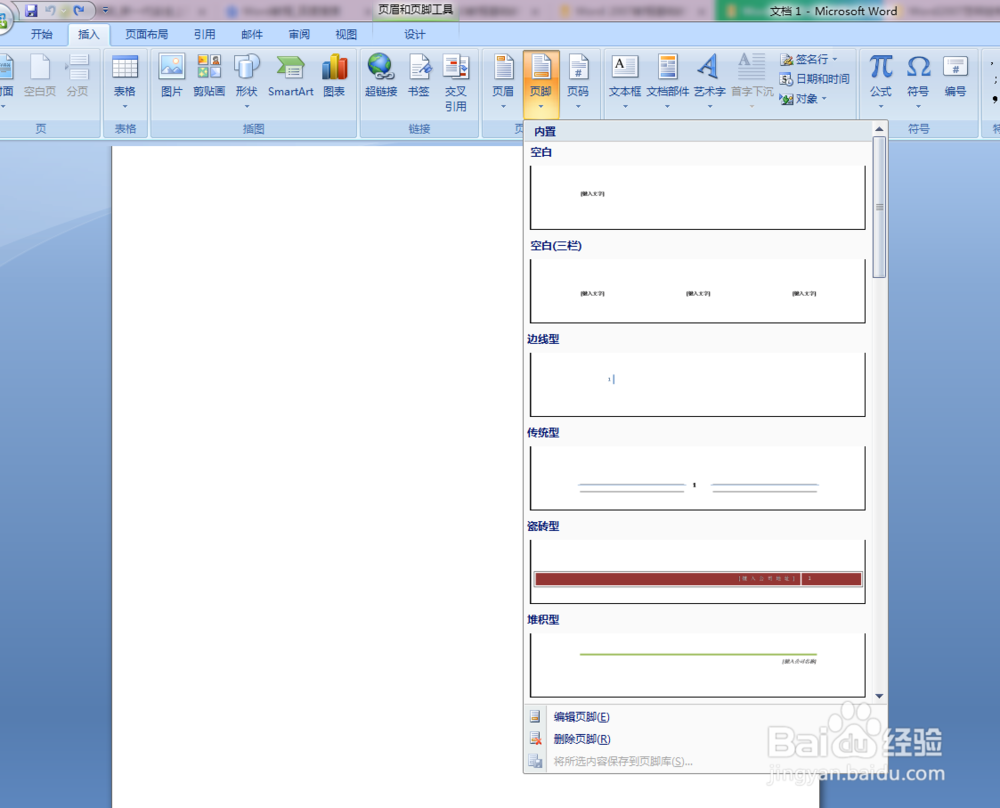Insert a Chart (图表)
Screen dimensions: 1000x808
(x=334, y=77)
